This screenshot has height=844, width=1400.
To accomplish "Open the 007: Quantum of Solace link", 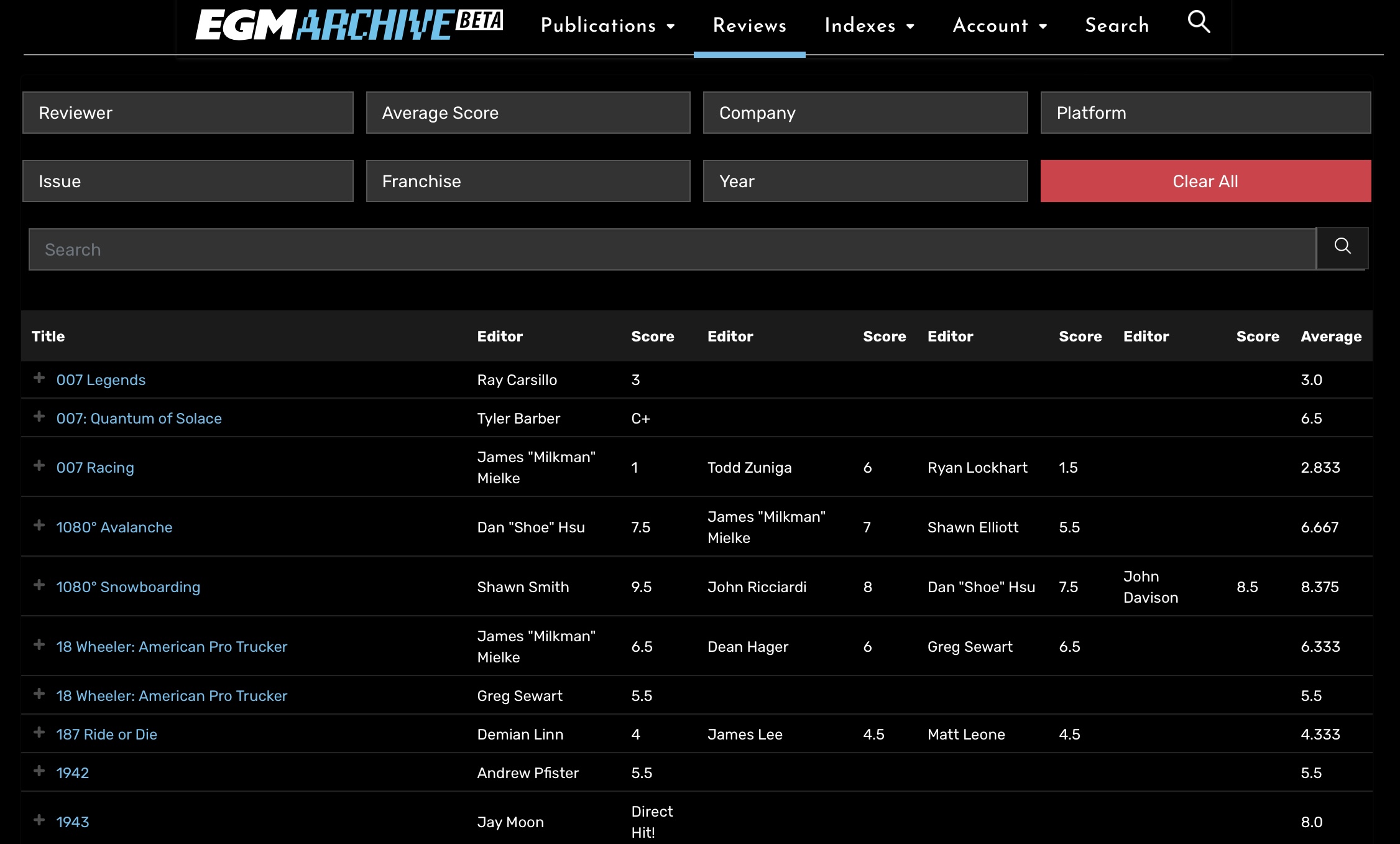I will (x=139, y=419).
